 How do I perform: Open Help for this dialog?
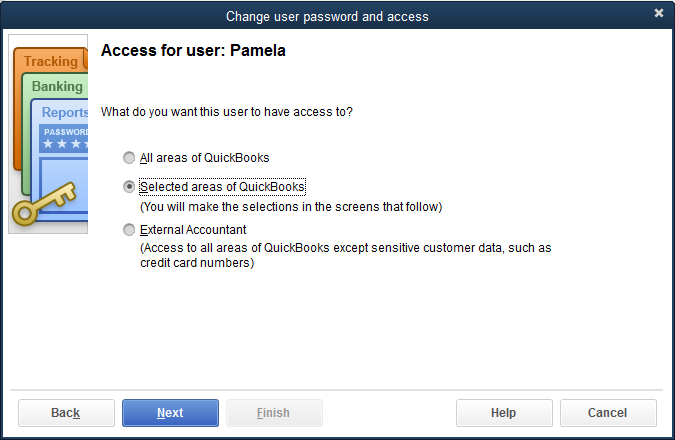pyautogui.click(x=504, y=413)
